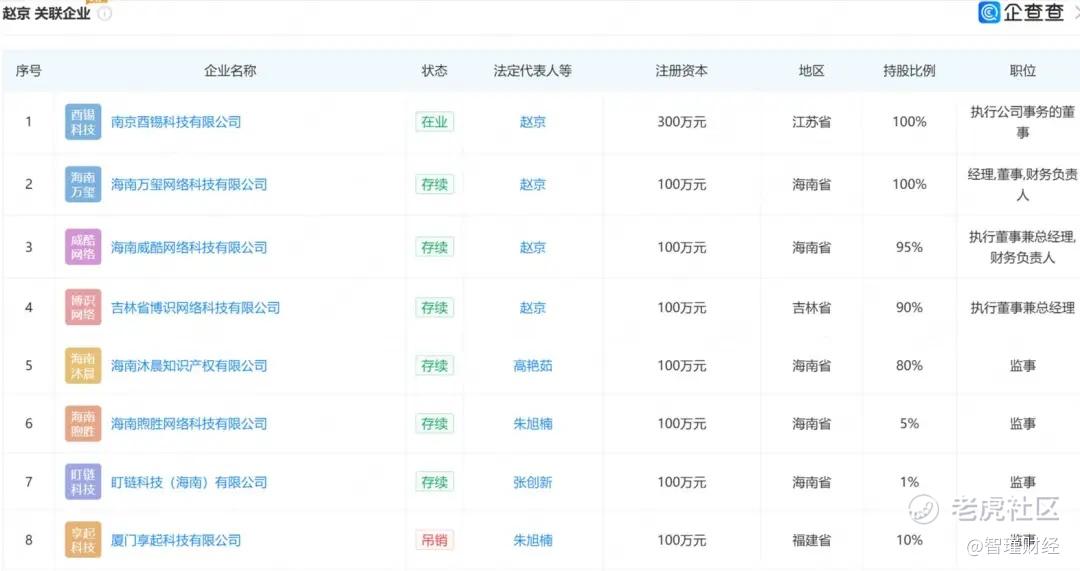This screenshot has width=1080, height=571.
Task: Click the 博识网络 company logo
Action: point(83,307)
